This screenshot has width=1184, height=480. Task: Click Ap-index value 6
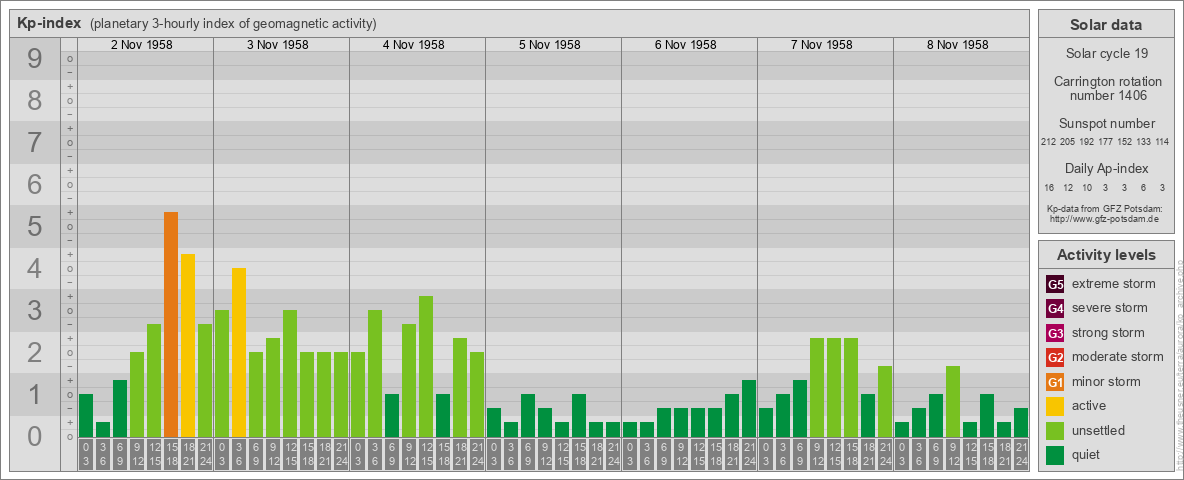click(x=1144, y=187)
